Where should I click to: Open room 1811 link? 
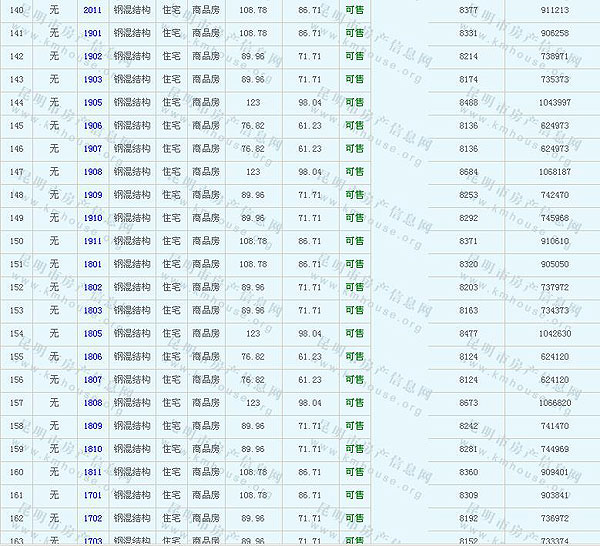[93, 472]
